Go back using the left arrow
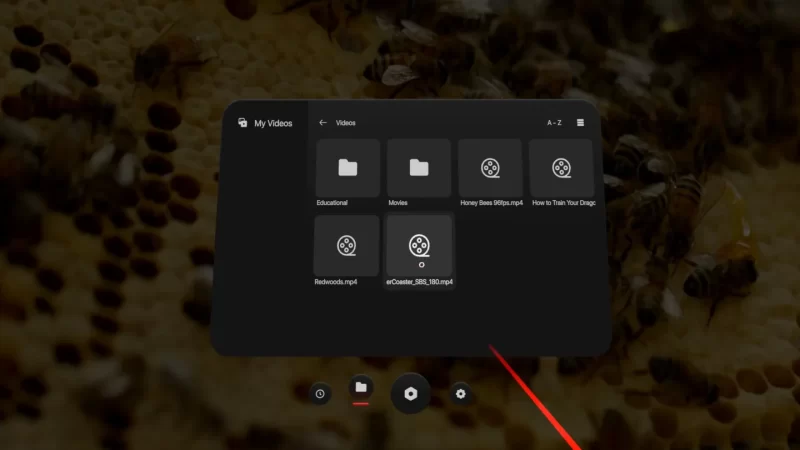800x450 pixels. [x=323, y=123]
